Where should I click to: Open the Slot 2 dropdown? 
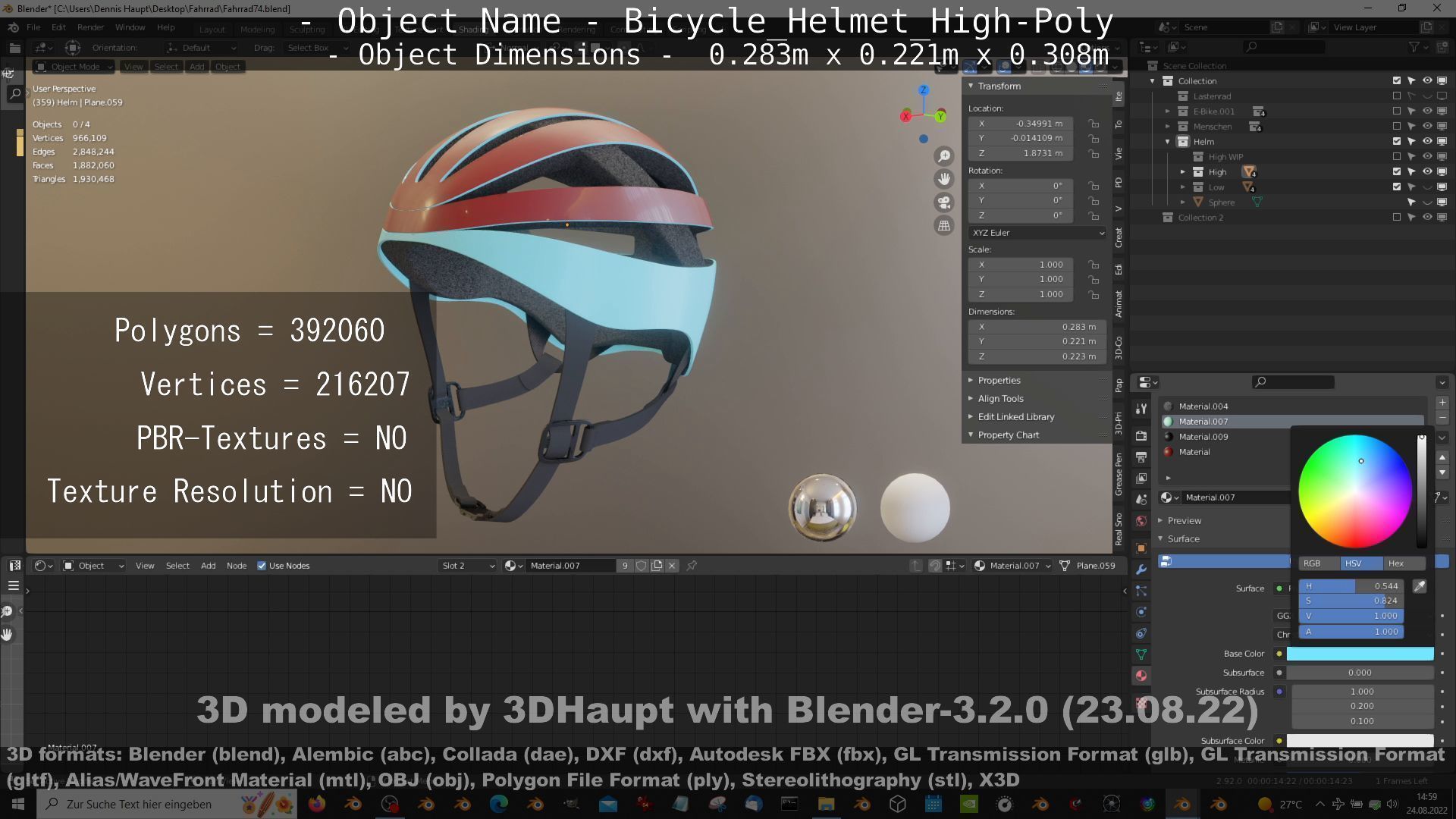[468, 566]
